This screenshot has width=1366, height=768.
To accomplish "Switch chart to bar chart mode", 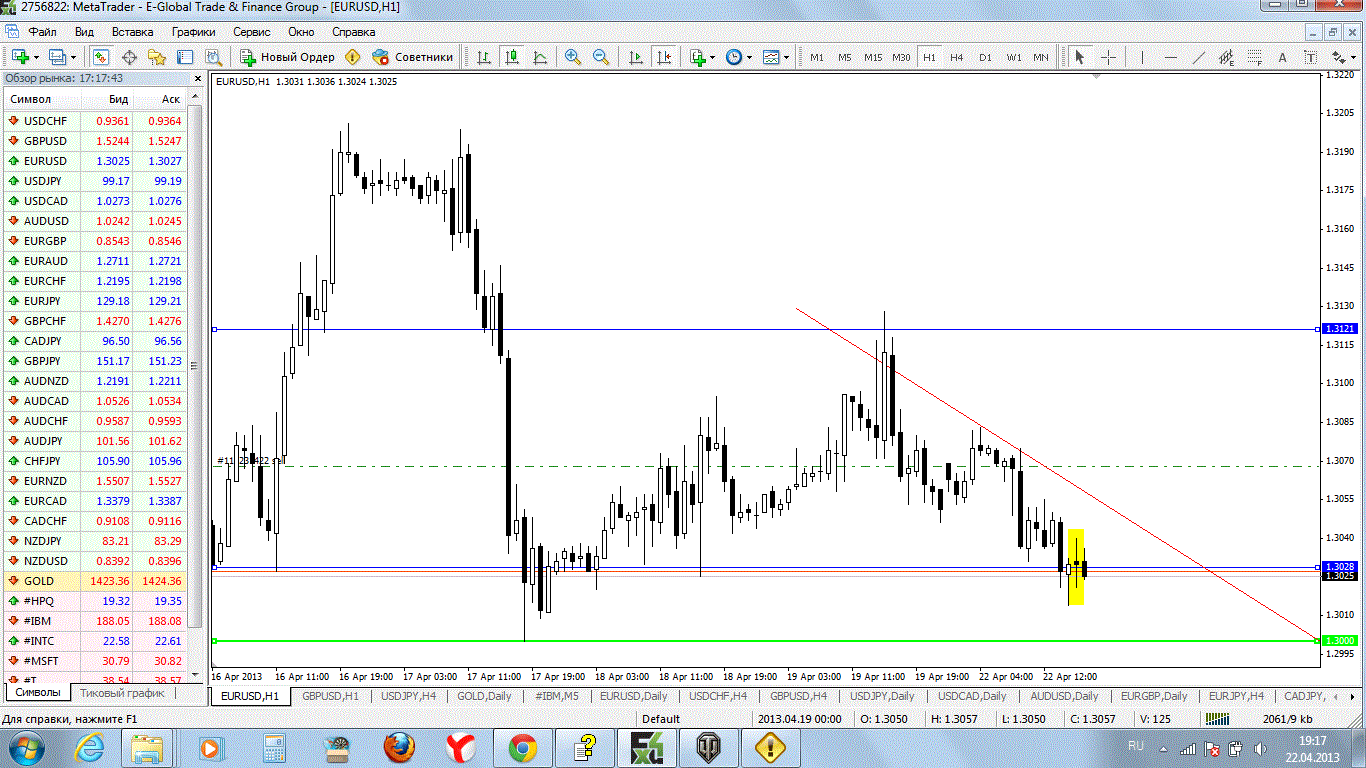I will tap(484, 57).
